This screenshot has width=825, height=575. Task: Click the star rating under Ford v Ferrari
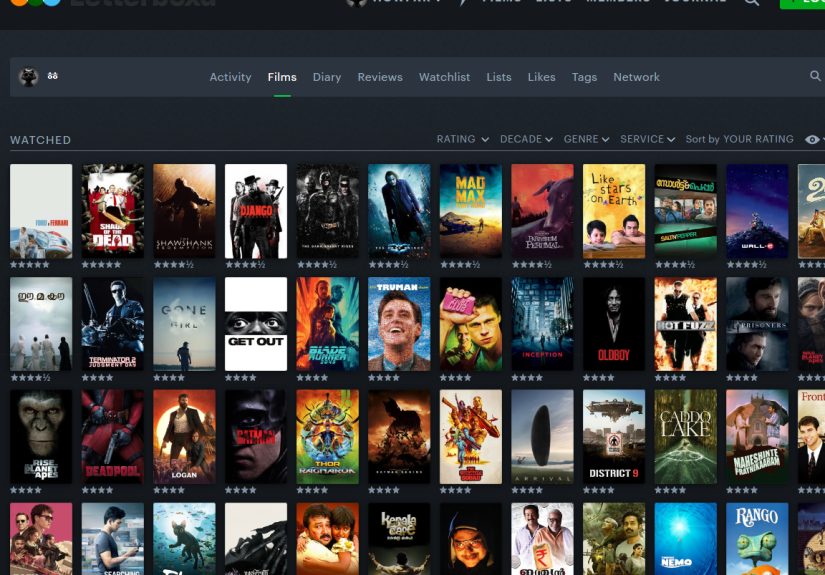click(30, 265)
